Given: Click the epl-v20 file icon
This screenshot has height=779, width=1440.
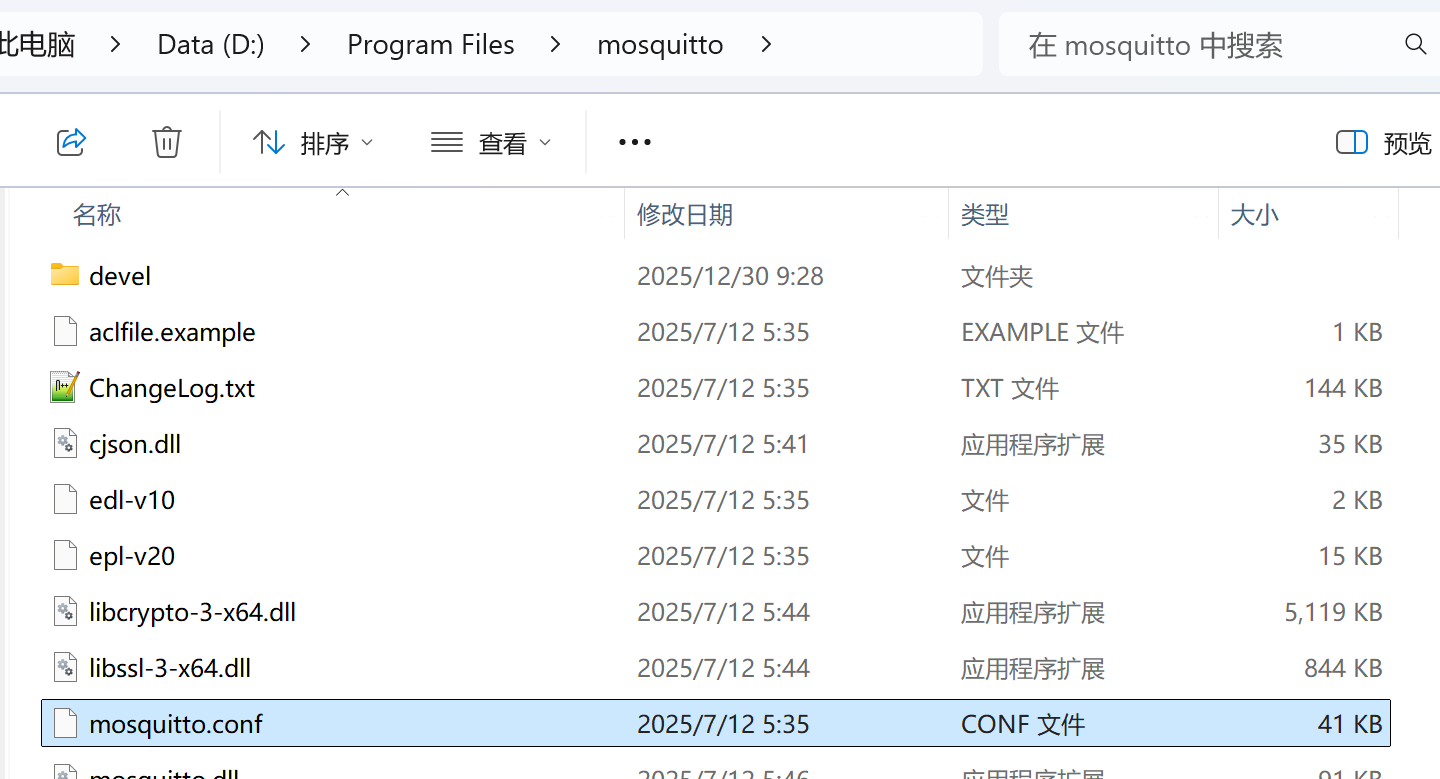Looking at the screenshot, I should 65,555.
